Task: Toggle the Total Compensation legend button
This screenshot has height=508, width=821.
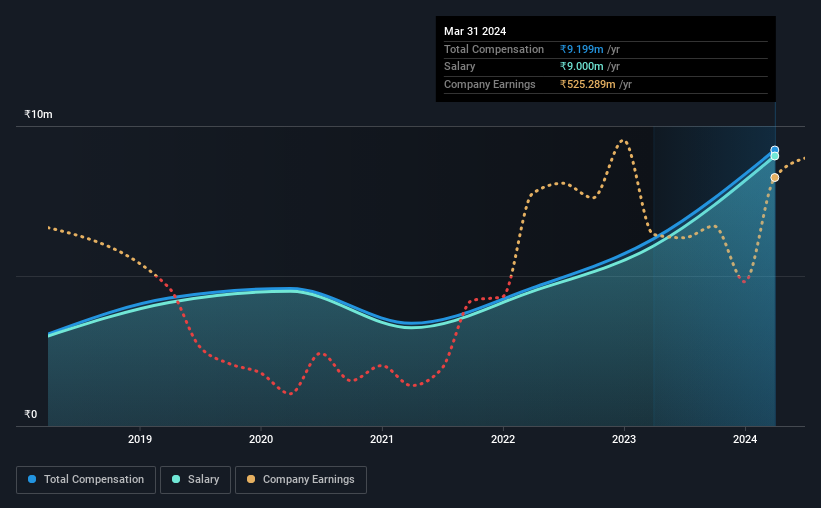Action: coord(86,480)
